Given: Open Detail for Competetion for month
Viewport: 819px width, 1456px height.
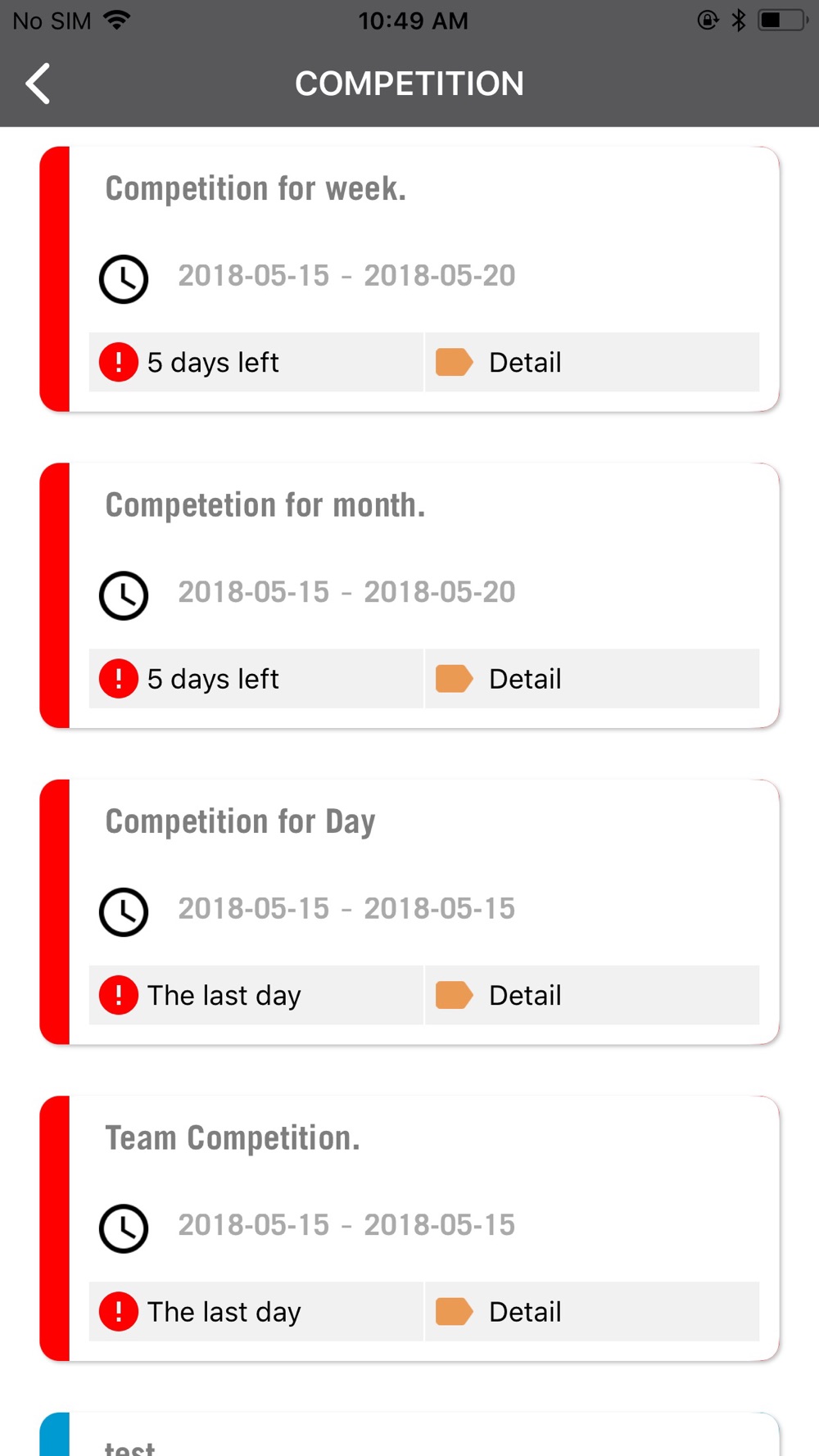Looking at the screenshot, I should [x=592, y=679].
